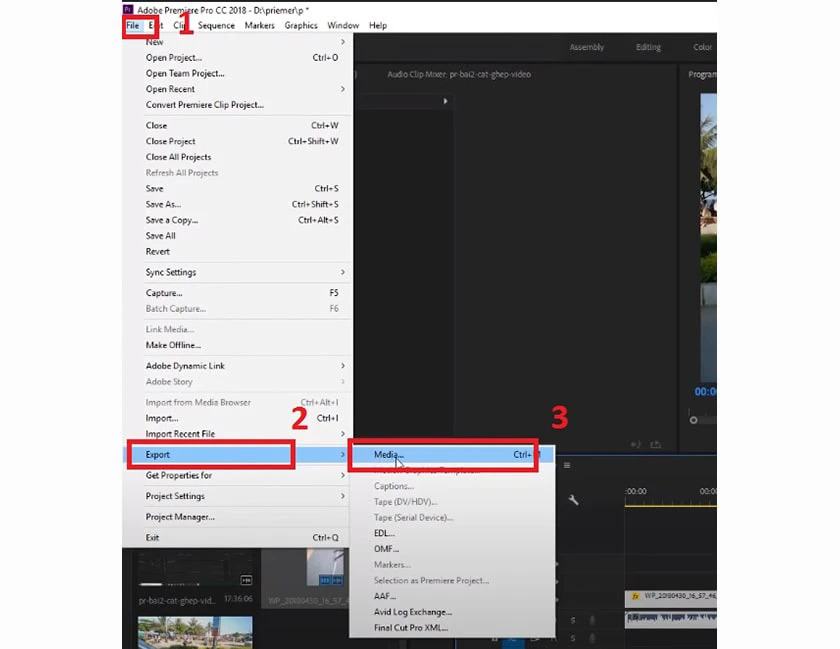
Task: Click the Lift icon below the Program monitor
Action: tap(636, 444)
